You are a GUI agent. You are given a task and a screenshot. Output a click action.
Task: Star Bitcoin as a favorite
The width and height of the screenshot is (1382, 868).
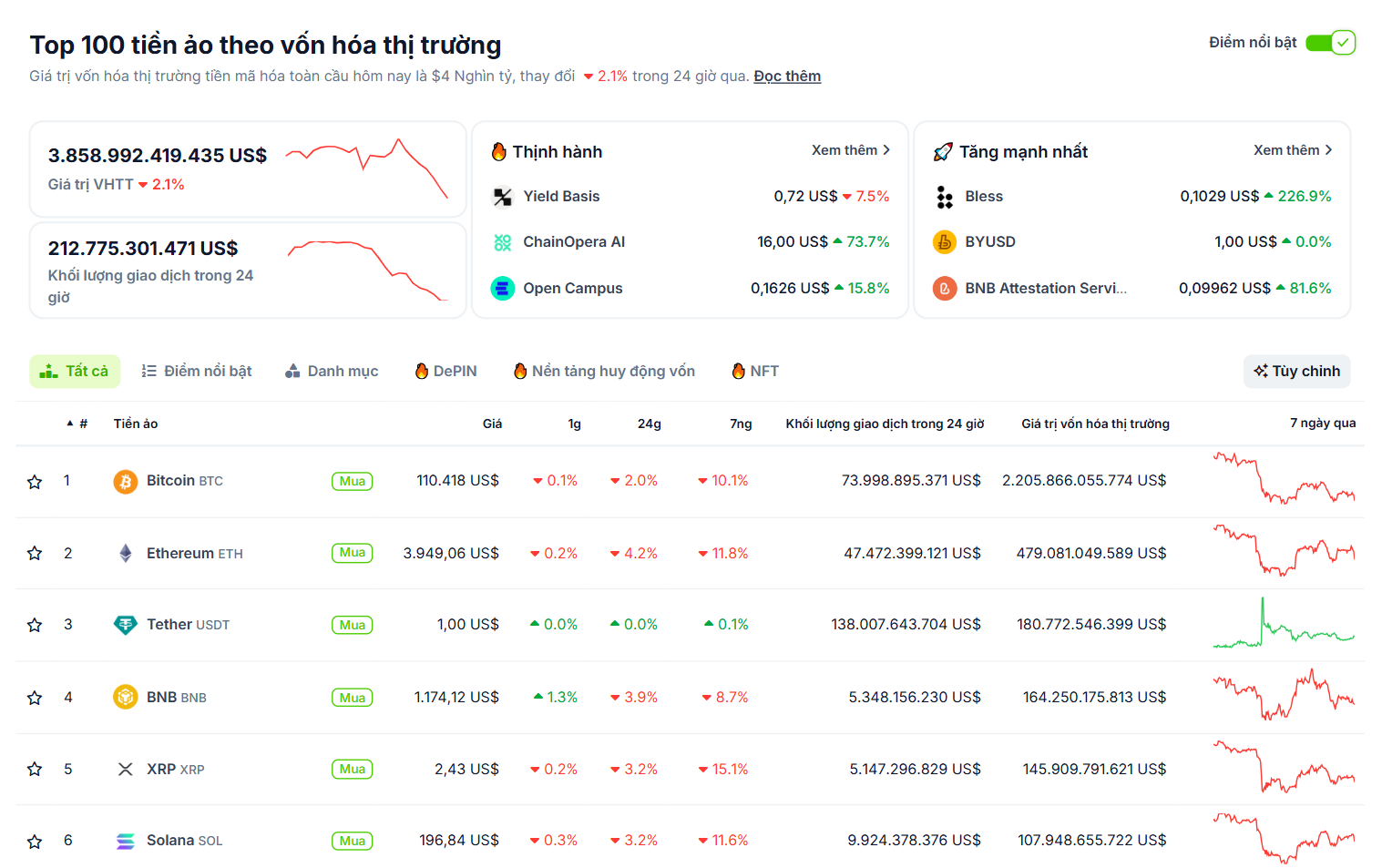pos(35,482)
